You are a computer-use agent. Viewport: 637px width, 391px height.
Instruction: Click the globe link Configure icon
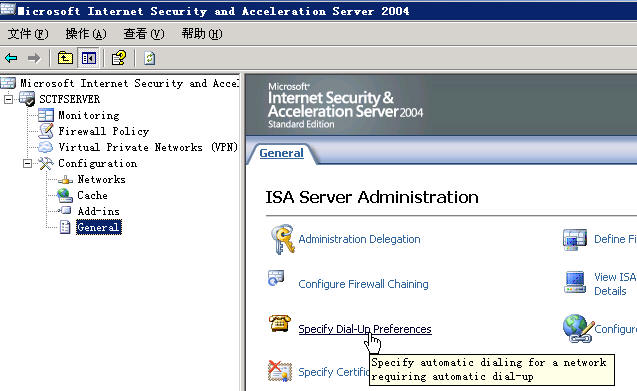578,328
